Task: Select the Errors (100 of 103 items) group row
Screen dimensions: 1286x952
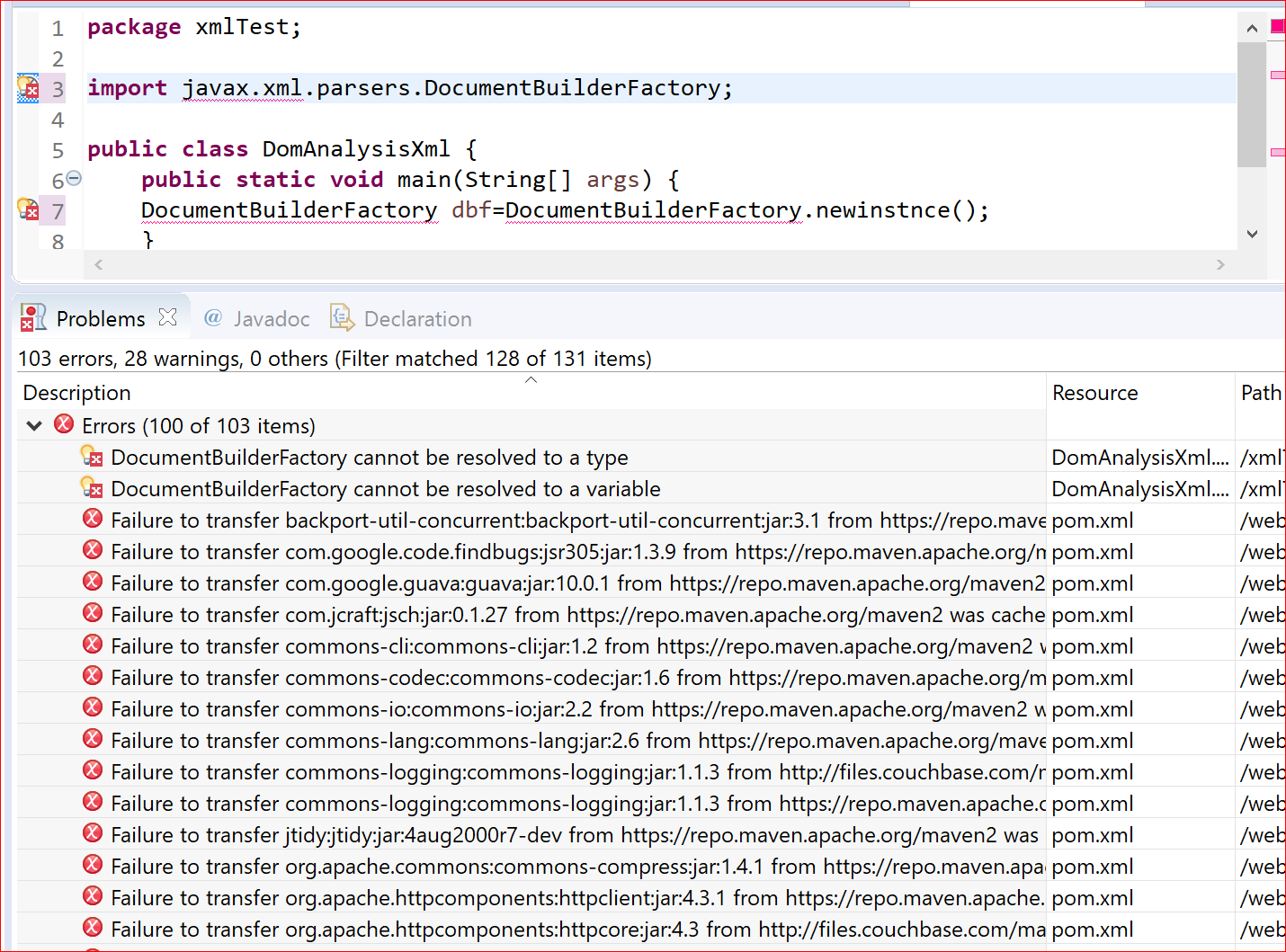Action: 531,425
